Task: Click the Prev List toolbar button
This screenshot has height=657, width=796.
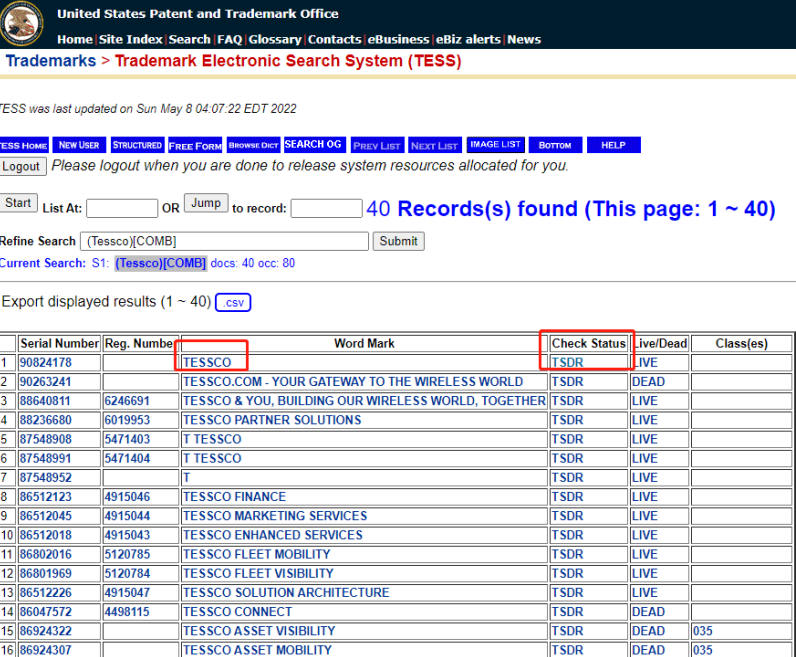Action: pos(377,145)
